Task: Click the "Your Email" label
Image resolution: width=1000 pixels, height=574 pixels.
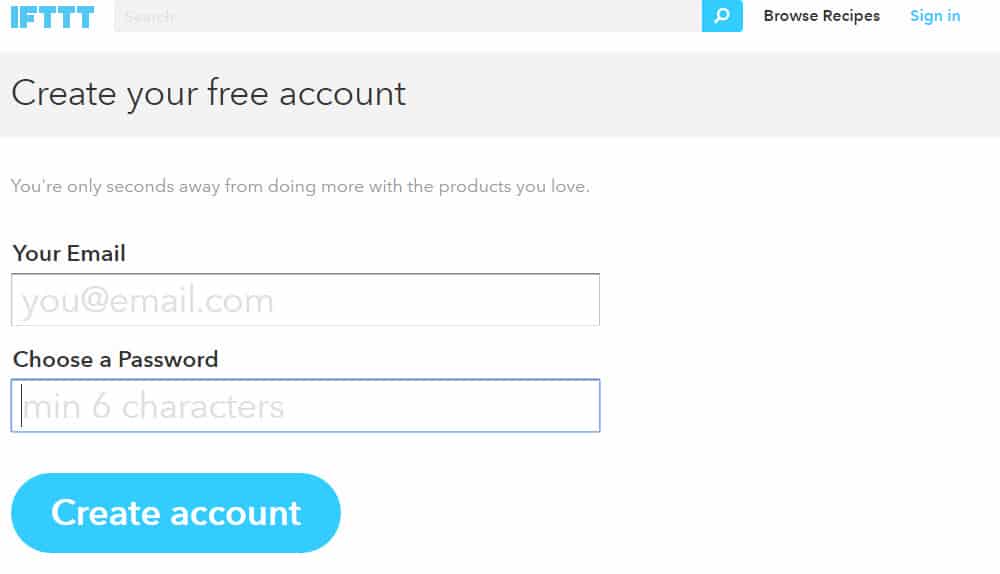Action: [x=69, y=253]
